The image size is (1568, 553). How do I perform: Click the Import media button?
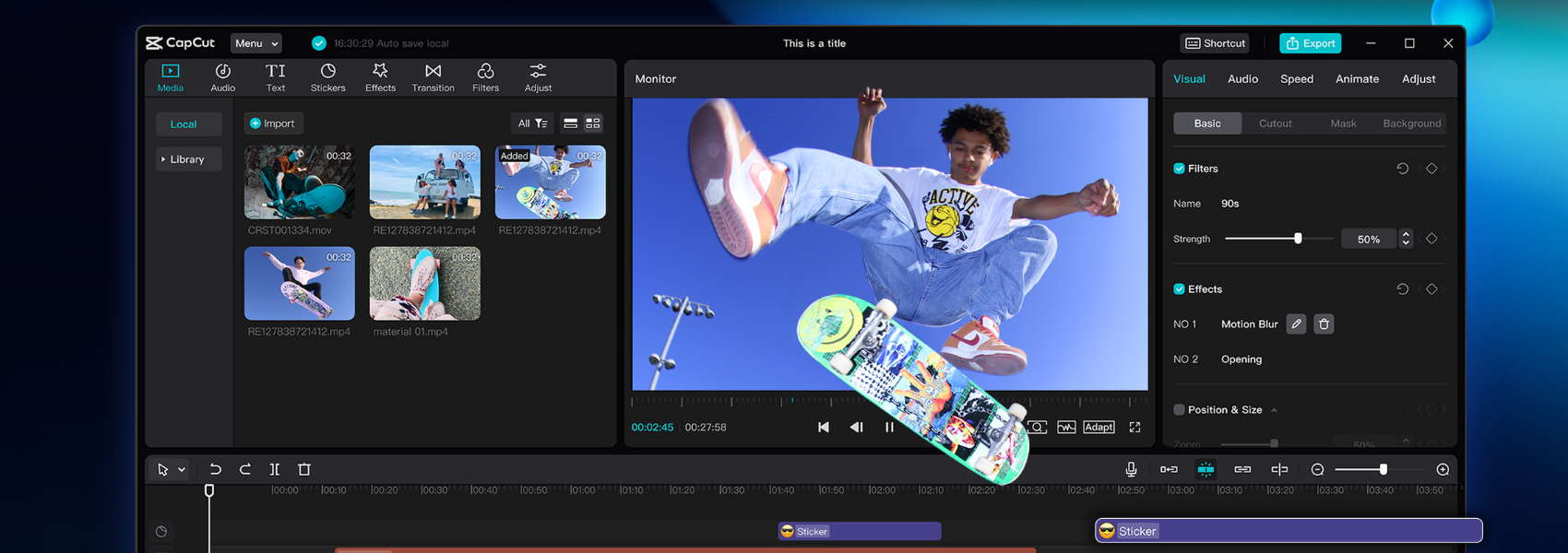[x=273, y=124]
